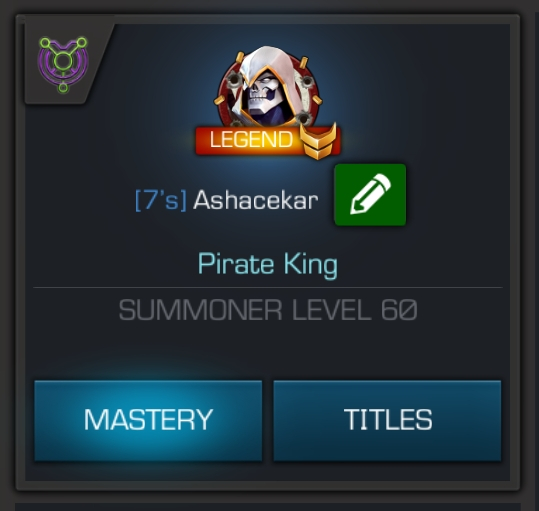
Task: Click the dark panel beneath the profile card
Action: point(268,507)
